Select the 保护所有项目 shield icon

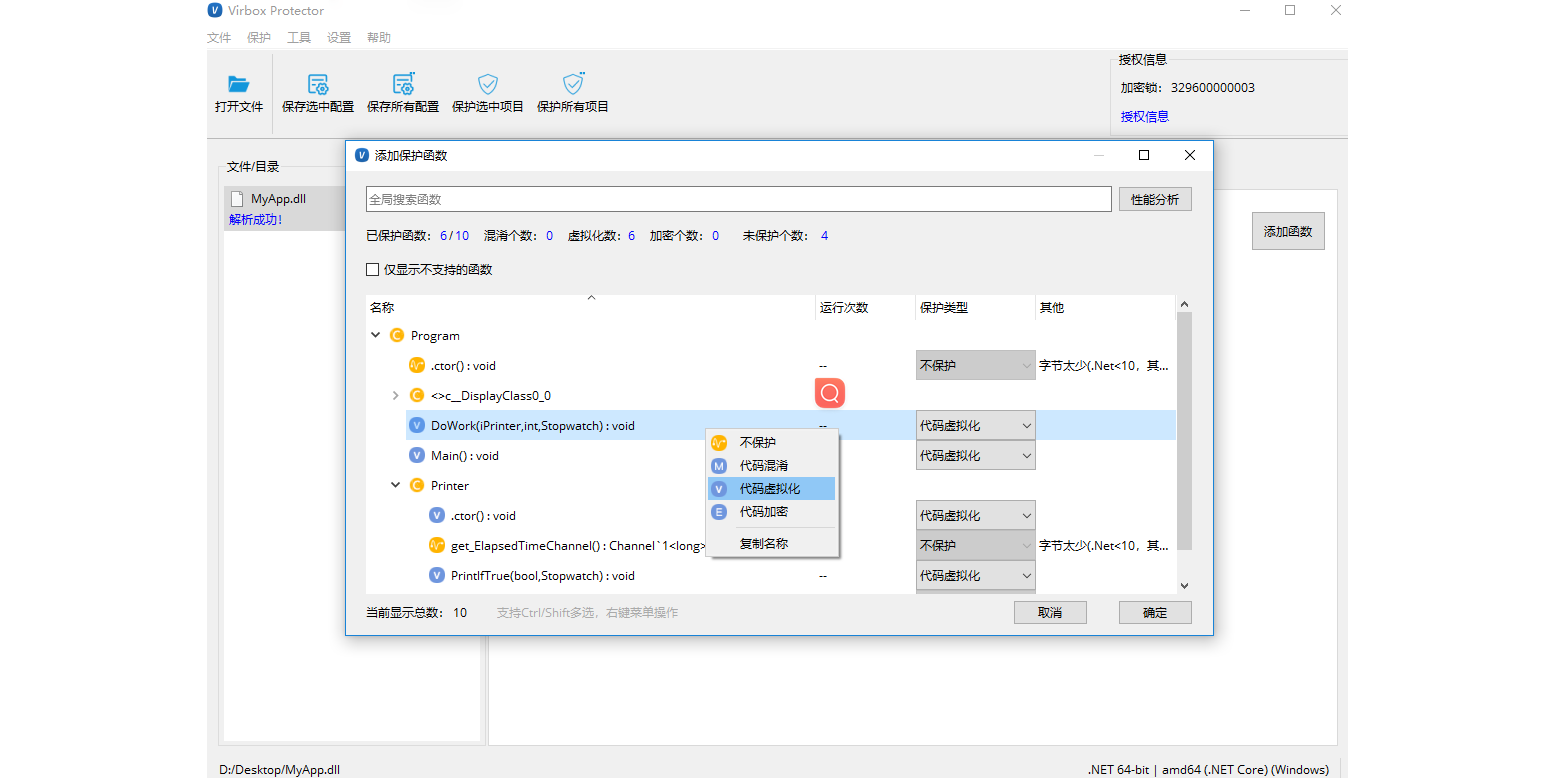(x=572, y=92)
